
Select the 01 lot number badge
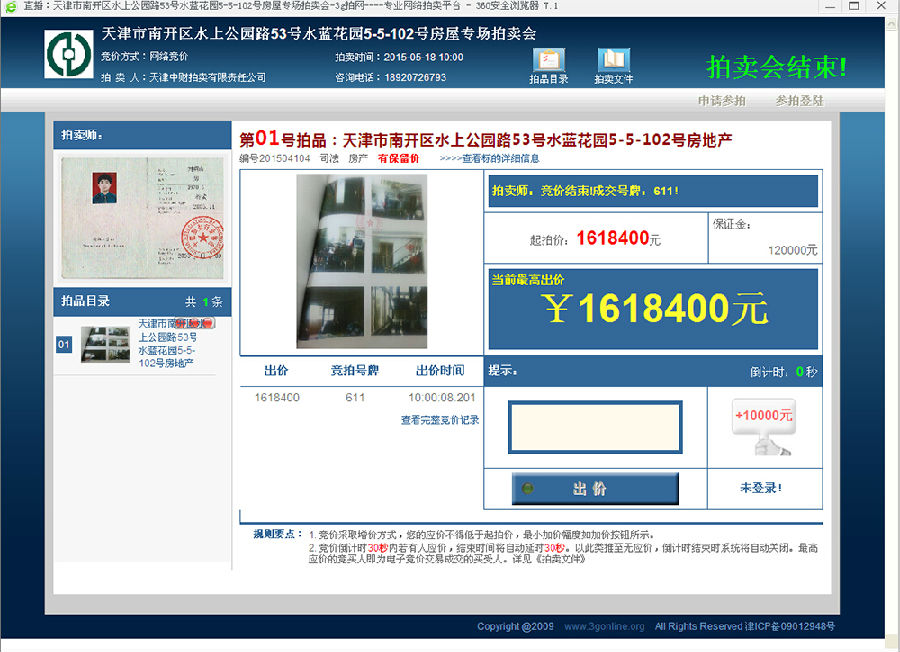[x=64, y=345]
